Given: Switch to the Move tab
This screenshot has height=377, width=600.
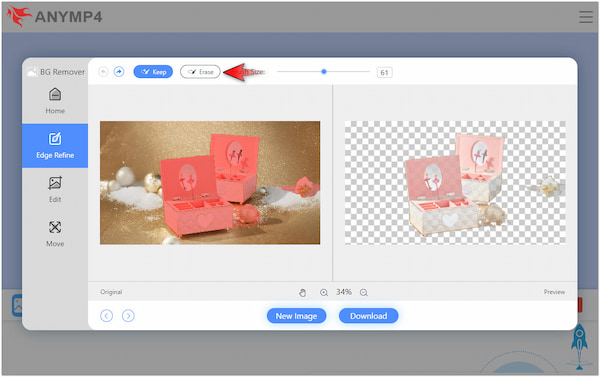Looking at the screenshot, I should (x=55, y=234).
